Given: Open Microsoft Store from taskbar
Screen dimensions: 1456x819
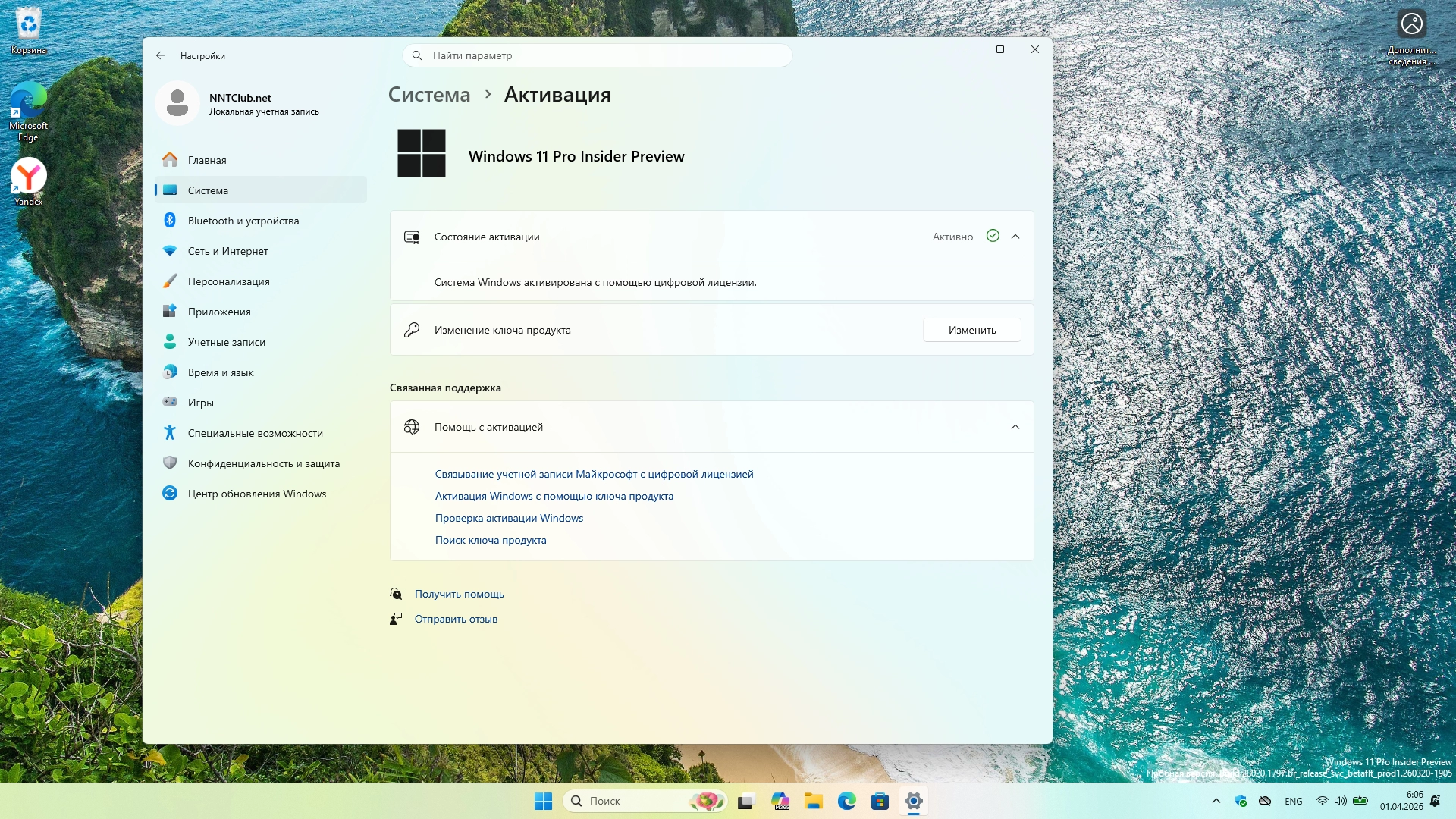Looking at the screenshot, I should click(880, 801).
